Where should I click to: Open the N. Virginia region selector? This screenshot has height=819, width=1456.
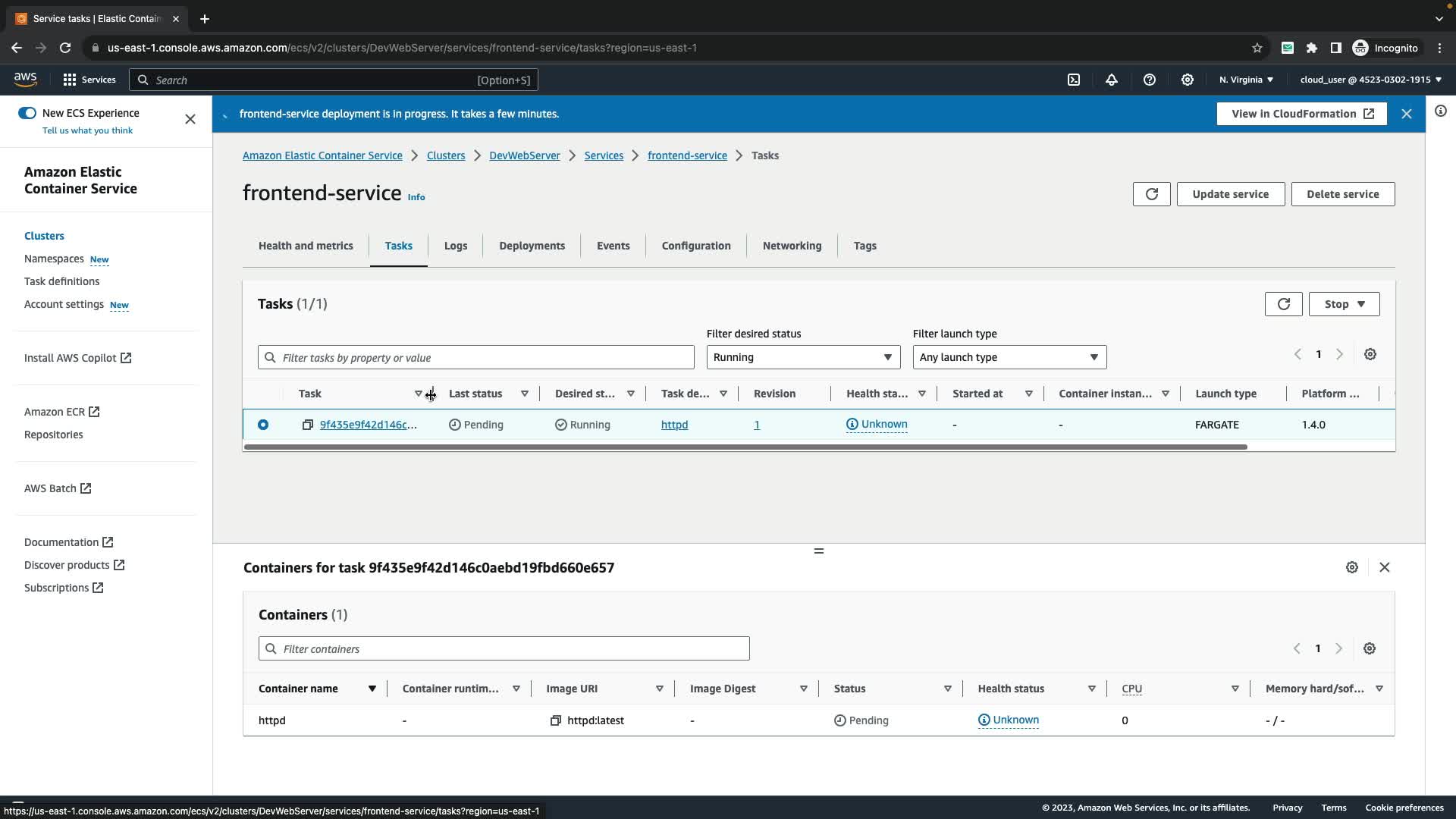tap(1246, 80)
